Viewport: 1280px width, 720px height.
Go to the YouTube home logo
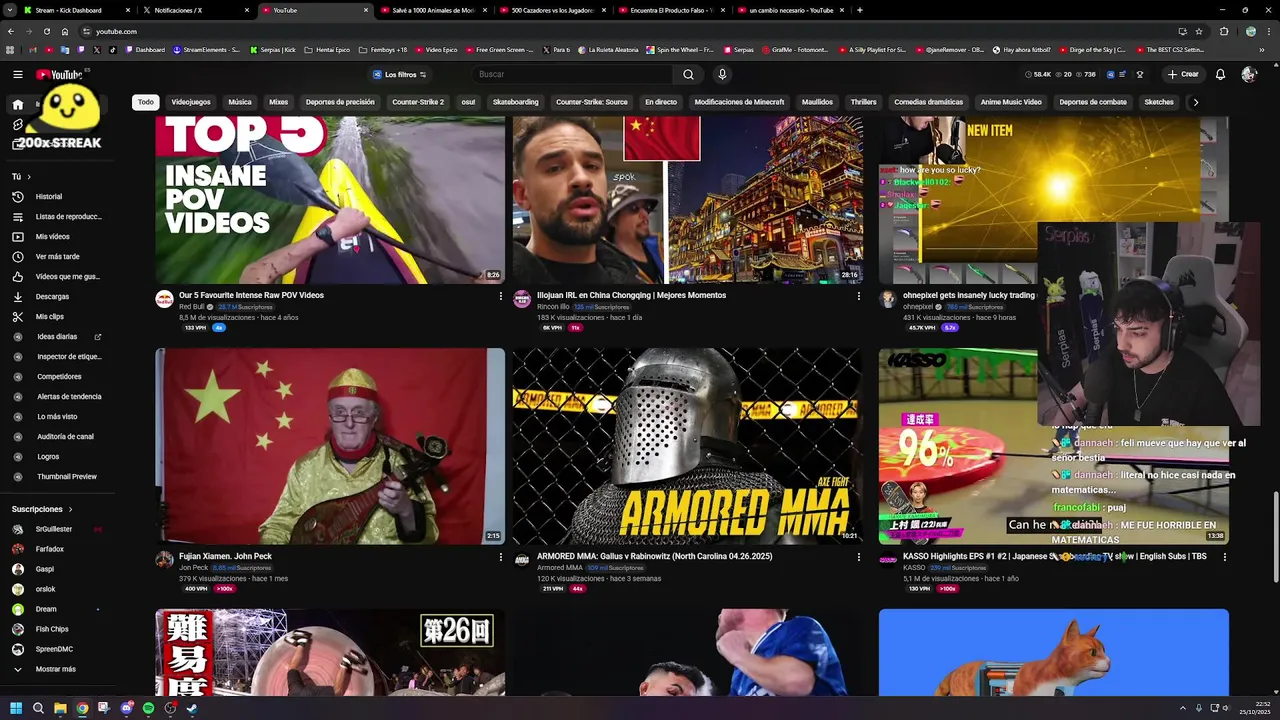[59, 74]
